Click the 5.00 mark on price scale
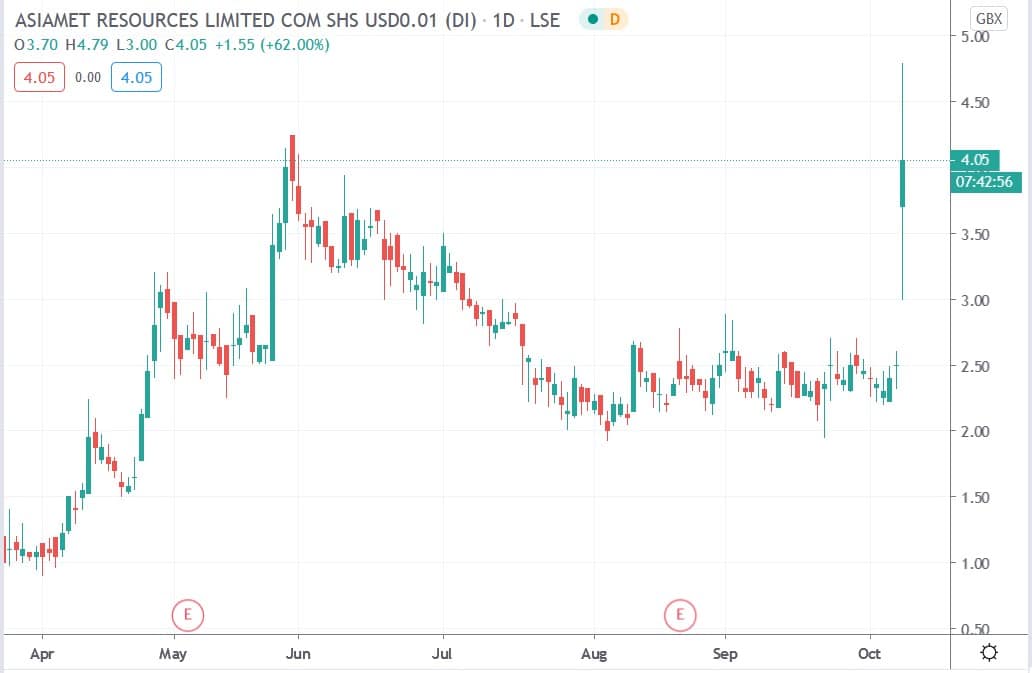 973,37
